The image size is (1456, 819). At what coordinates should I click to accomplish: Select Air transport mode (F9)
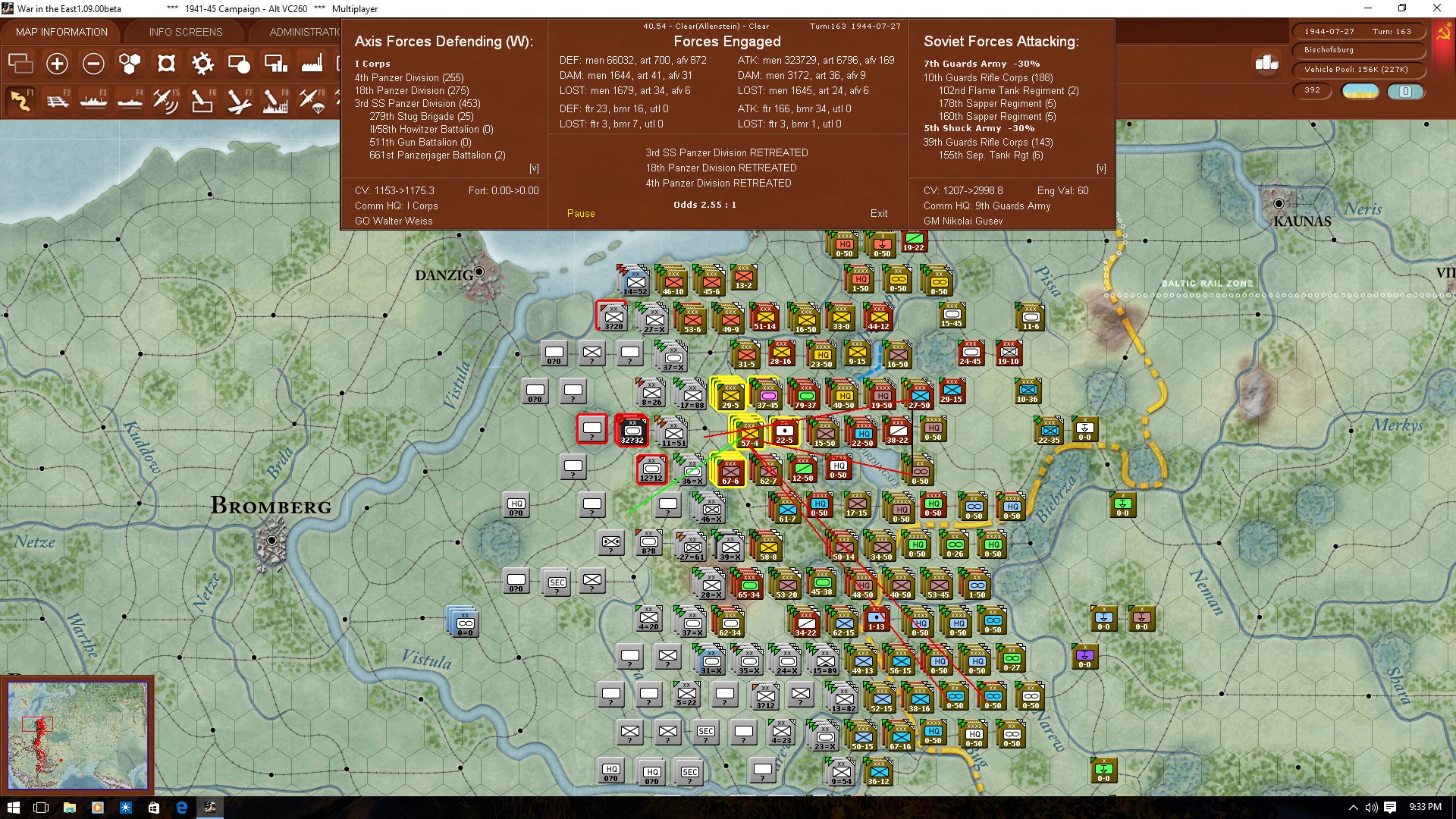(312, 100)
